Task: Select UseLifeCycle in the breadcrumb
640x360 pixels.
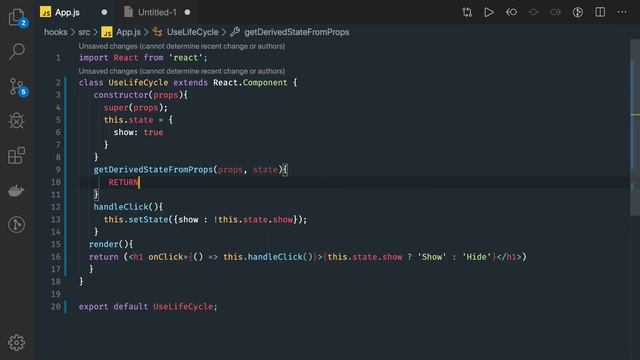Action: (x=192, y=32)
